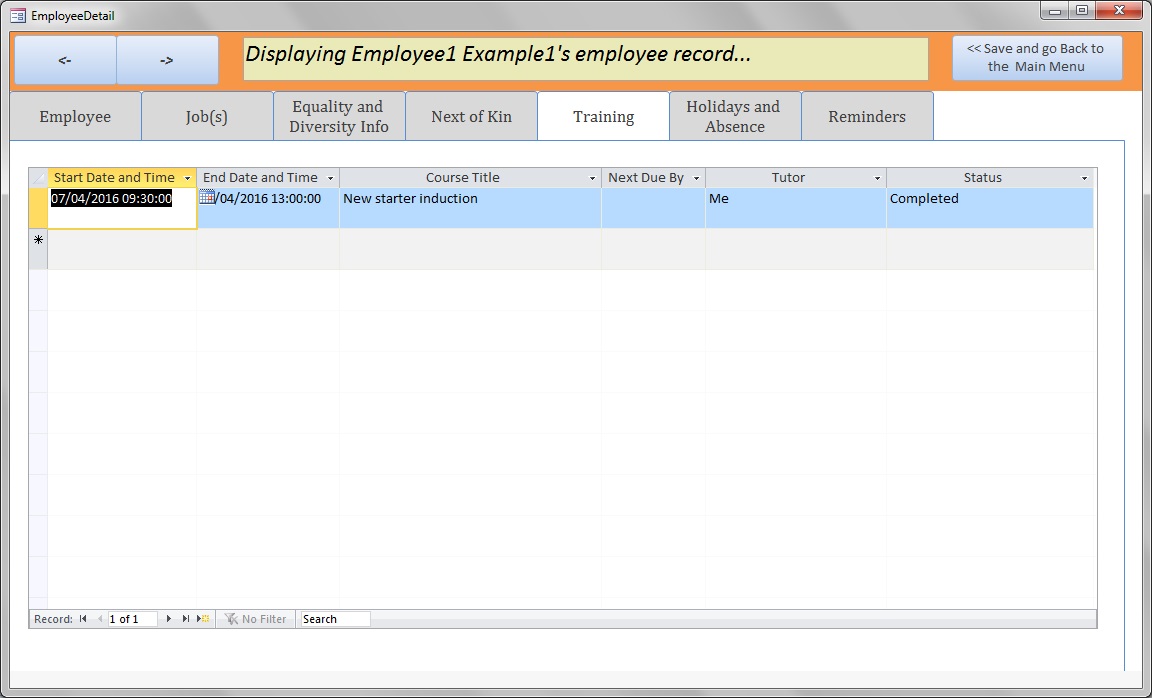Image resolution: width=1152 pixels, height=698 pixels.
Task: Go to first record in navigator
Action: [x=83, y=619]
